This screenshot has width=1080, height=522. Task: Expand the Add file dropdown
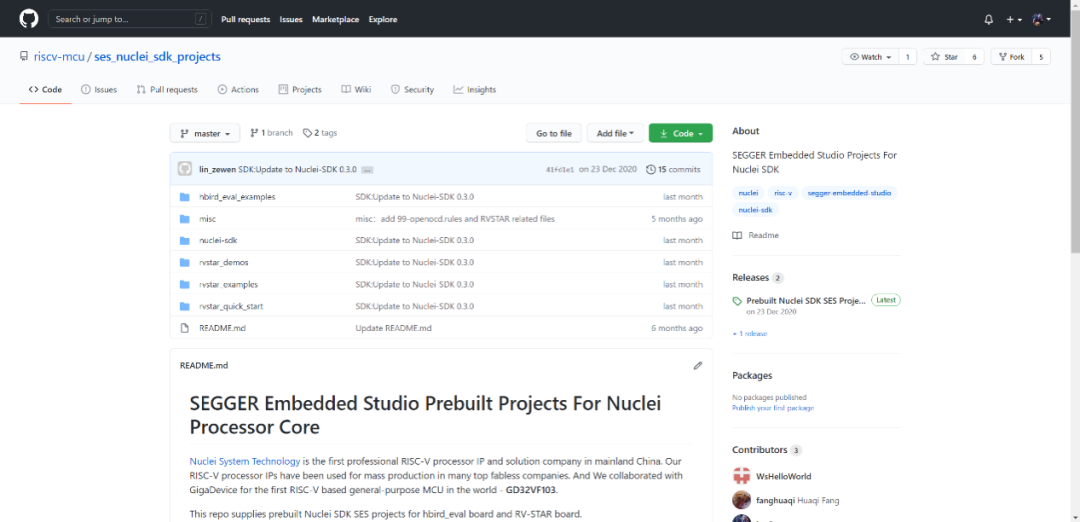point(614,133)
